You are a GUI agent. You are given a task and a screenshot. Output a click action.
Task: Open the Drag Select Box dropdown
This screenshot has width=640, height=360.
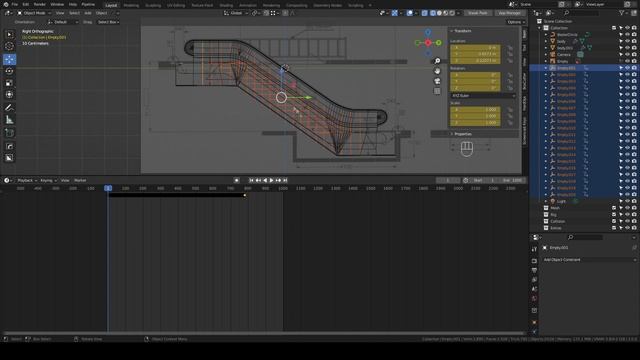tap(108, 22)
